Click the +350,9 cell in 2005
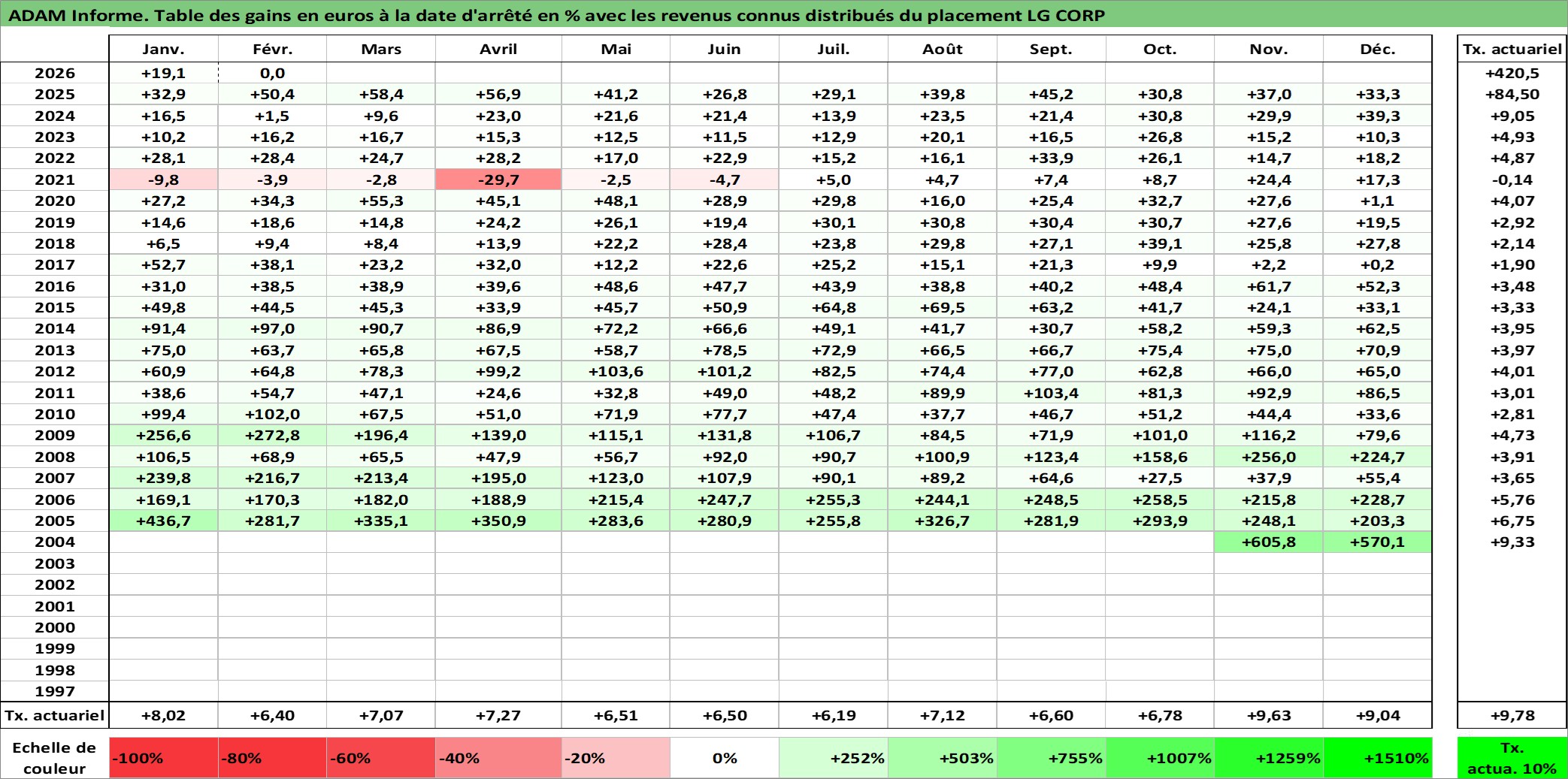 (498, 521)
